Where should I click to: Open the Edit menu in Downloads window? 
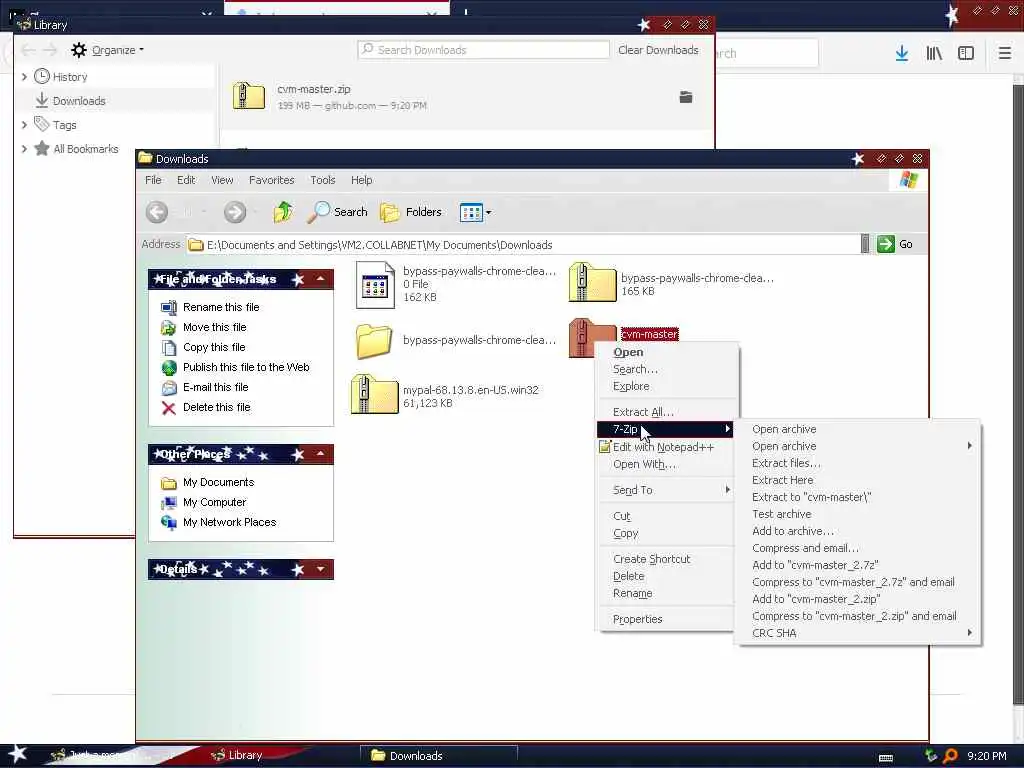coord(186,180)
